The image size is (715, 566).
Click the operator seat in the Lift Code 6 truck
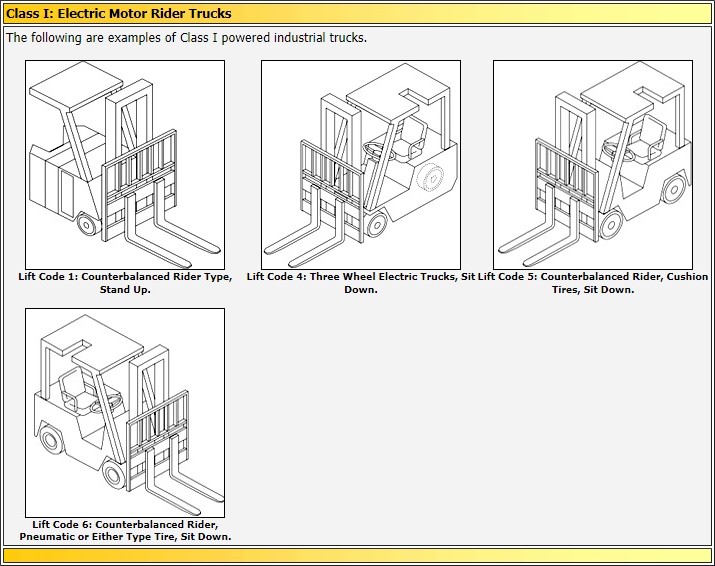(74, 388)
